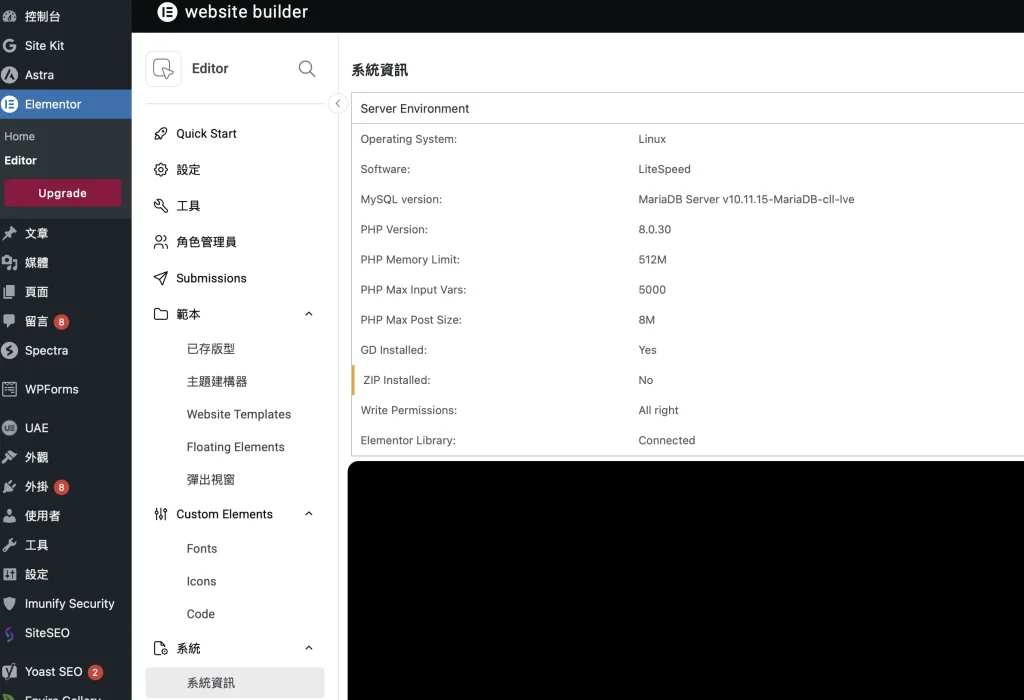The width and height of the screenshot is (1024, 700).
Task: Click the wrench icon next to 工具
Action: [160, 205]
